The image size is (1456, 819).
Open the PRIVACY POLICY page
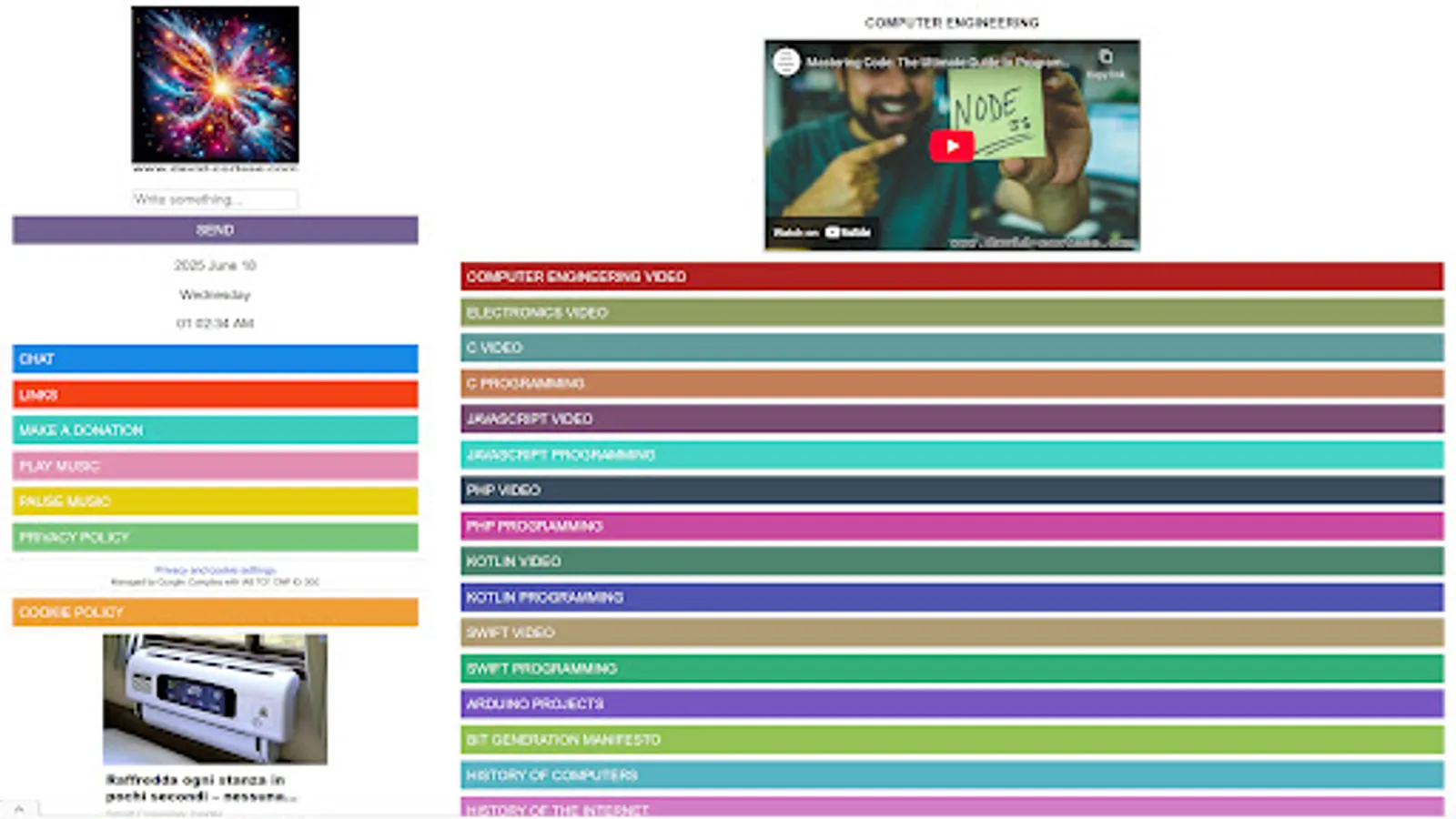point(215,537)
